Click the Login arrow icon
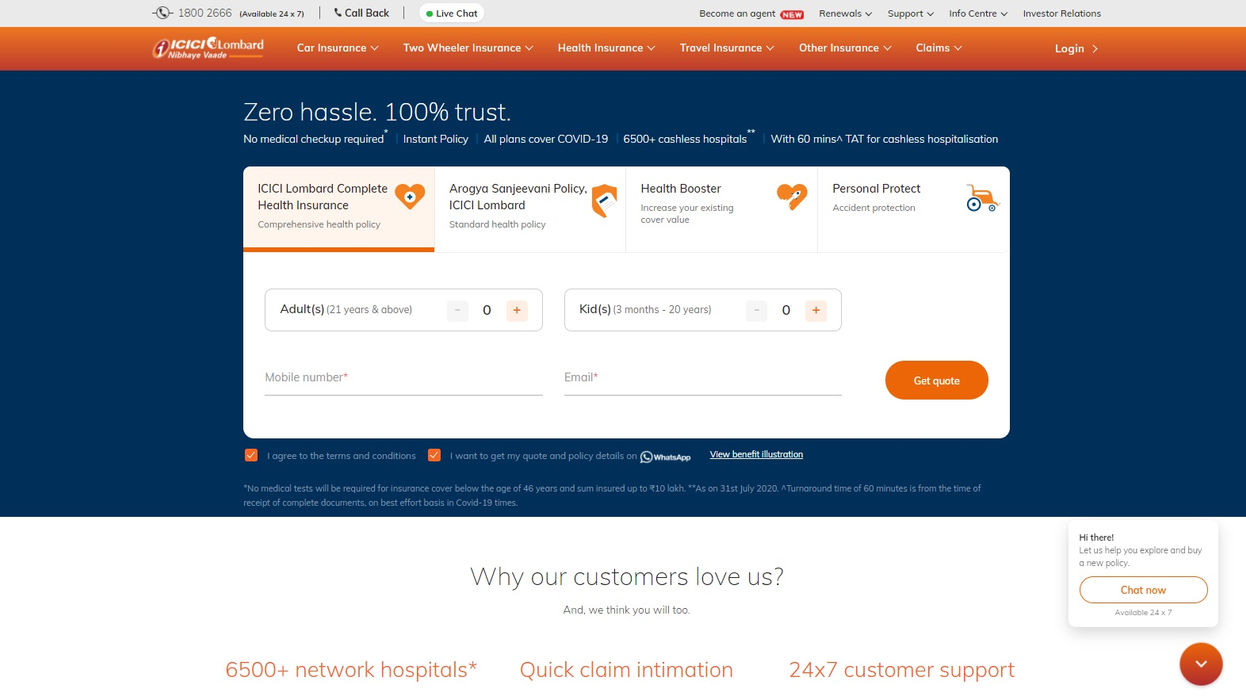The image size is (1246, 700). tap(1095, 48)
